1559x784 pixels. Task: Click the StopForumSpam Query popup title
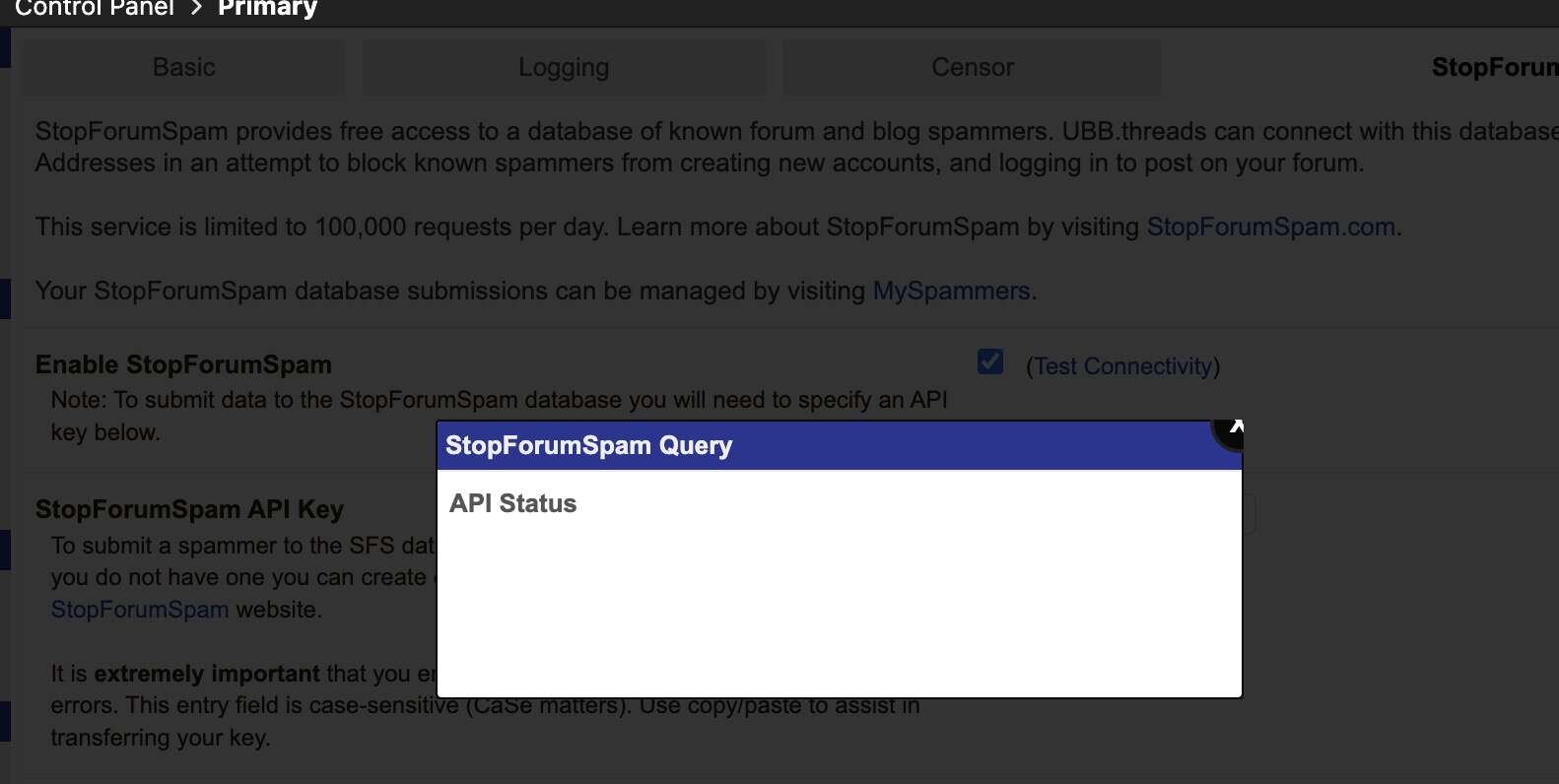[588, 445]
